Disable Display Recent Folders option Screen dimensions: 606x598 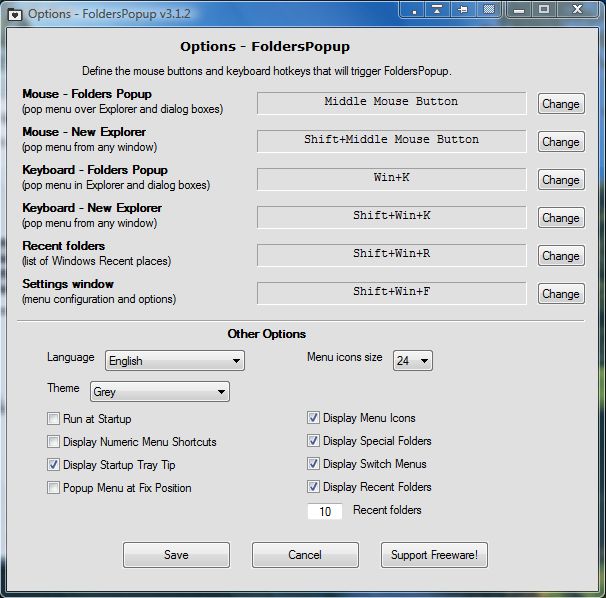coord(313,487)
